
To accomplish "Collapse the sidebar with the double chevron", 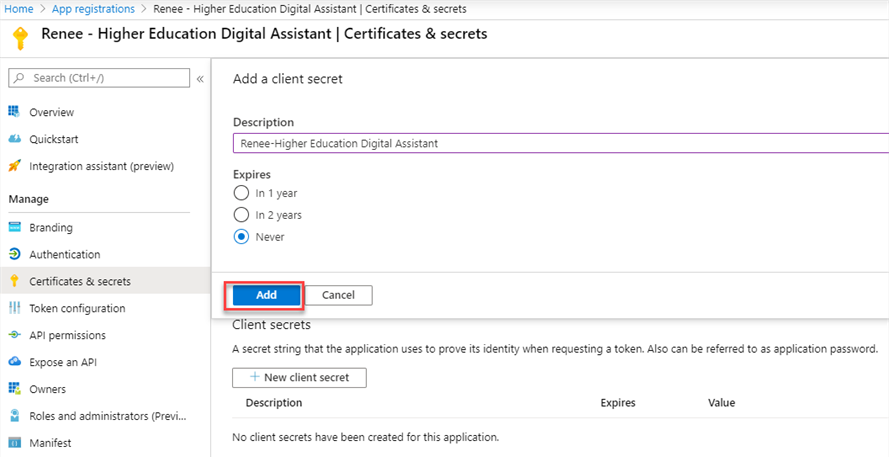I will pos(200,79).
